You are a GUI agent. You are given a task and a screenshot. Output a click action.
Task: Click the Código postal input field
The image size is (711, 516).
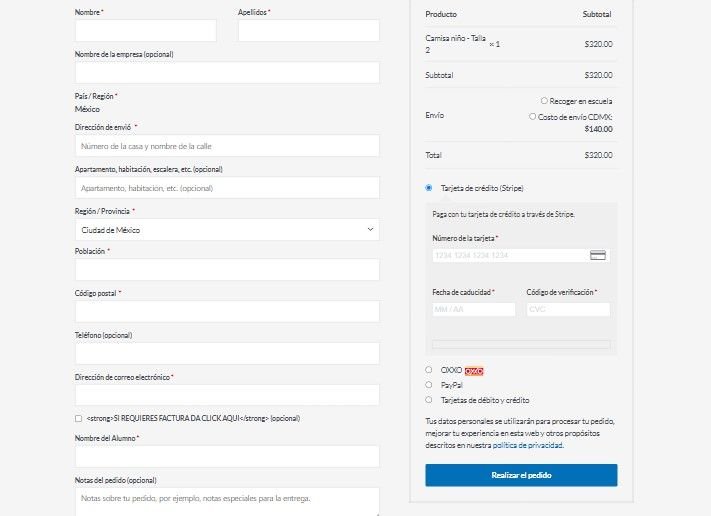coord(227,312)
